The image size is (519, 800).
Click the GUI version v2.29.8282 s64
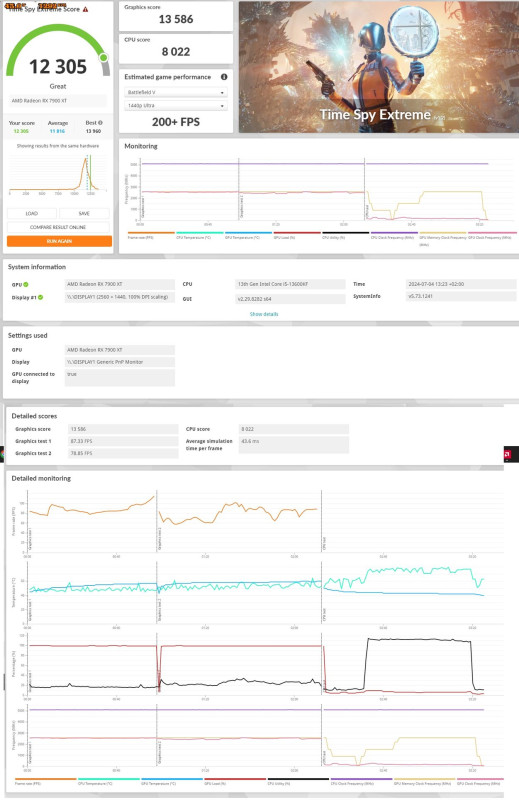click(290, 299)
